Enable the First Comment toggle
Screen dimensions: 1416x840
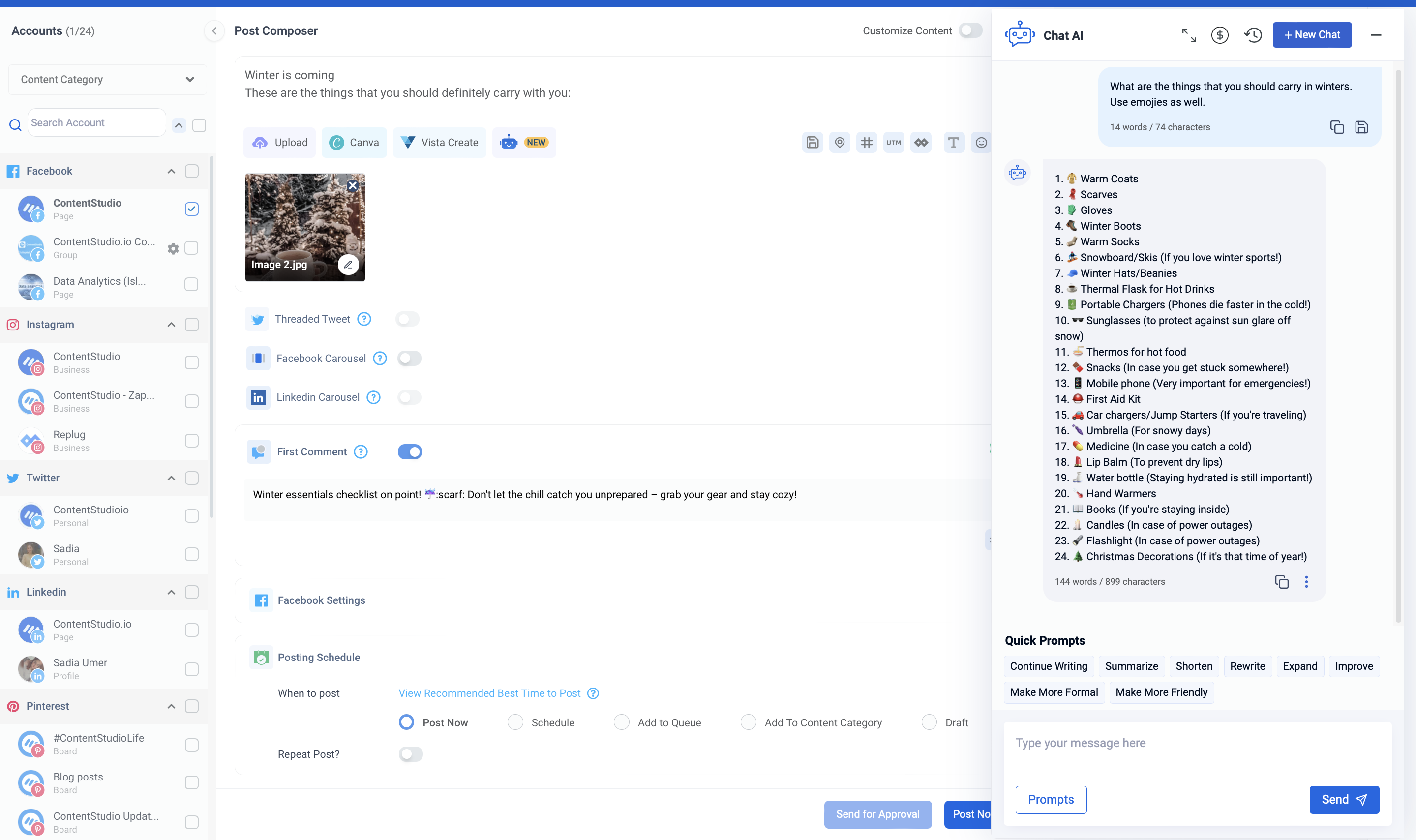tap(410, 451)
